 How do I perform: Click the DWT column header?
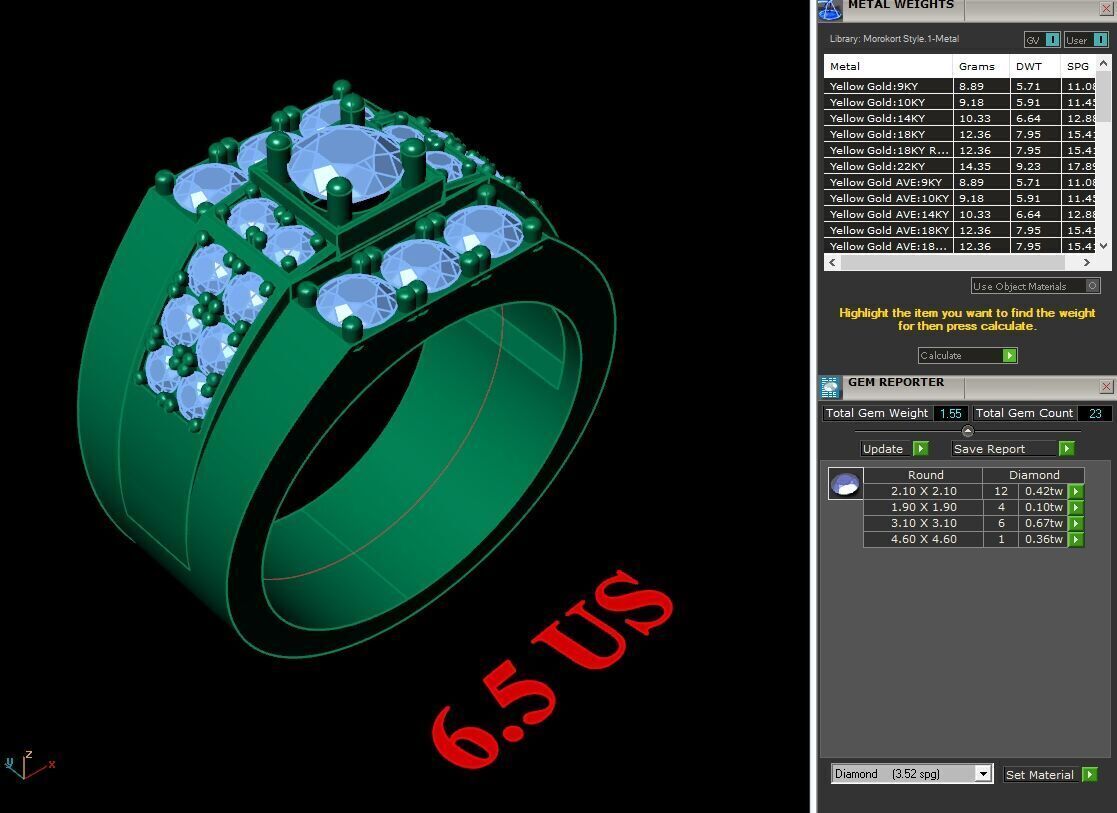click(x=1035, y=66)
